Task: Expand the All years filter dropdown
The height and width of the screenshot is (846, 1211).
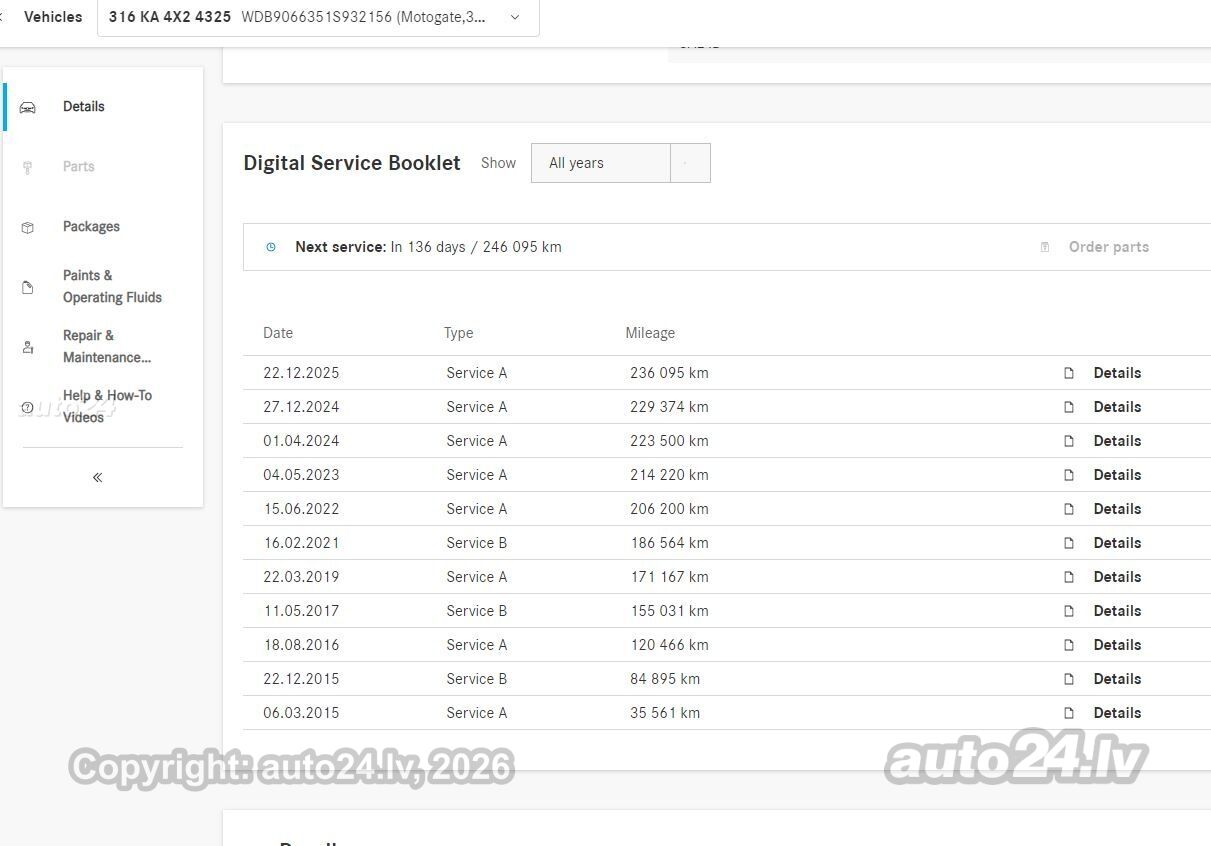Action: click(x=620, y=163)
